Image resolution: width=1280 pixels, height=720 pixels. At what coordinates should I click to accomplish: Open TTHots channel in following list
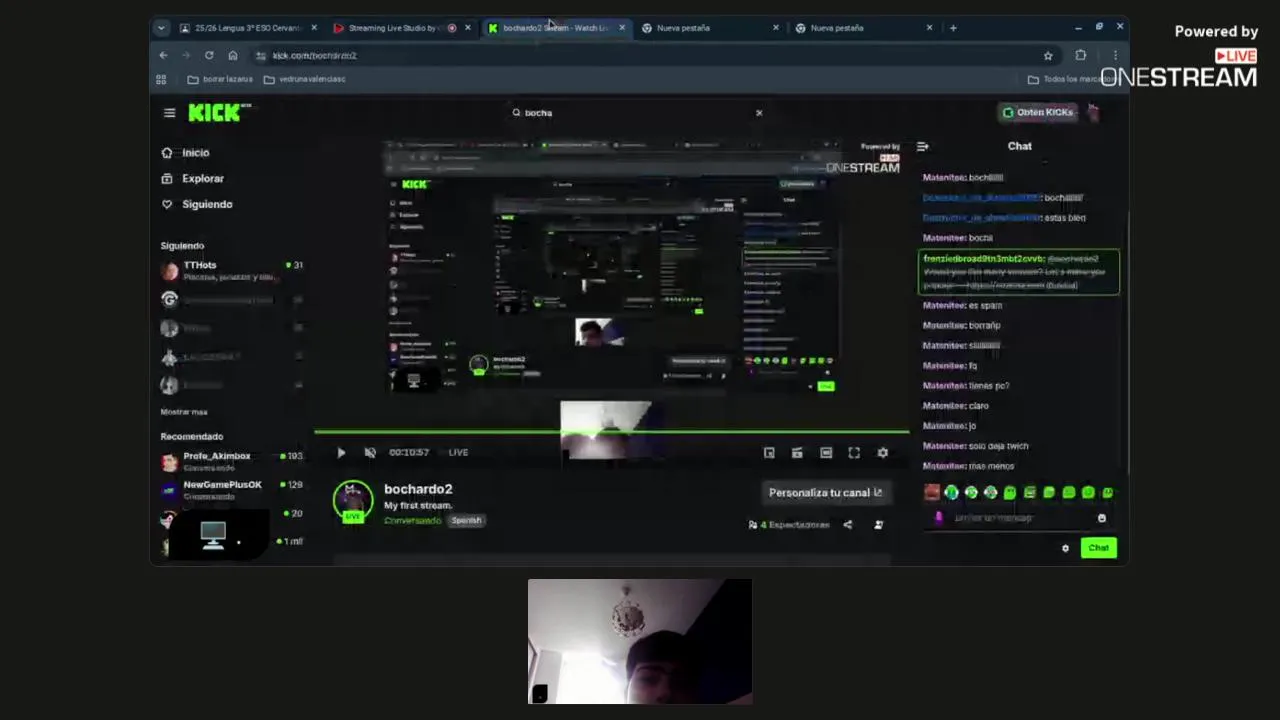pos(231,270)
